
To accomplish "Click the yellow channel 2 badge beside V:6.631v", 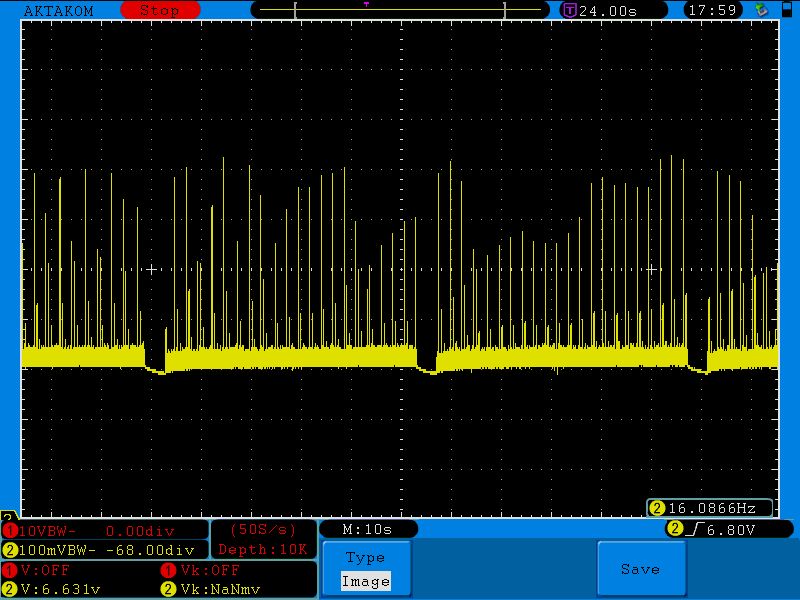I will [x=9, y=589].
